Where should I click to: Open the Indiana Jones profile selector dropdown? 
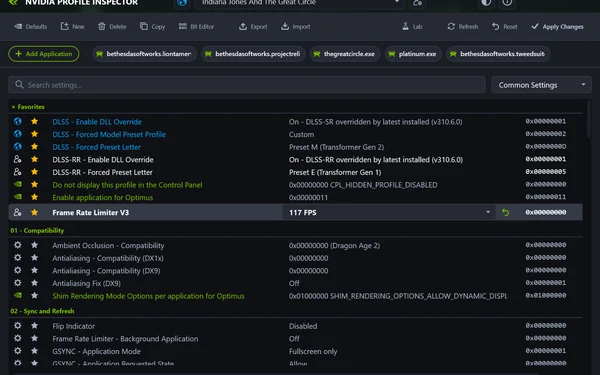(x=300, y=3)
